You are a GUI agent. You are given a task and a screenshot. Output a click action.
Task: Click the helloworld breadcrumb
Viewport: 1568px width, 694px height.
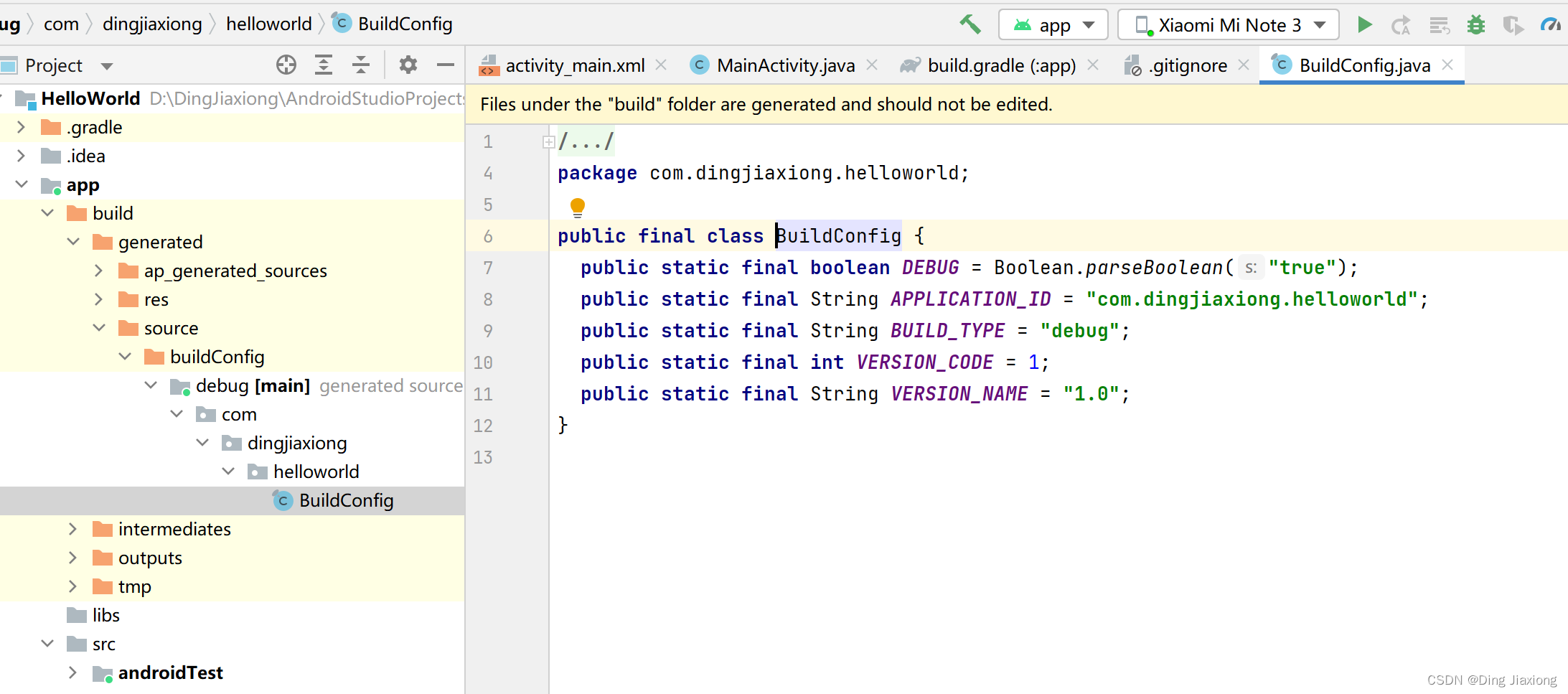pos(269,24)
